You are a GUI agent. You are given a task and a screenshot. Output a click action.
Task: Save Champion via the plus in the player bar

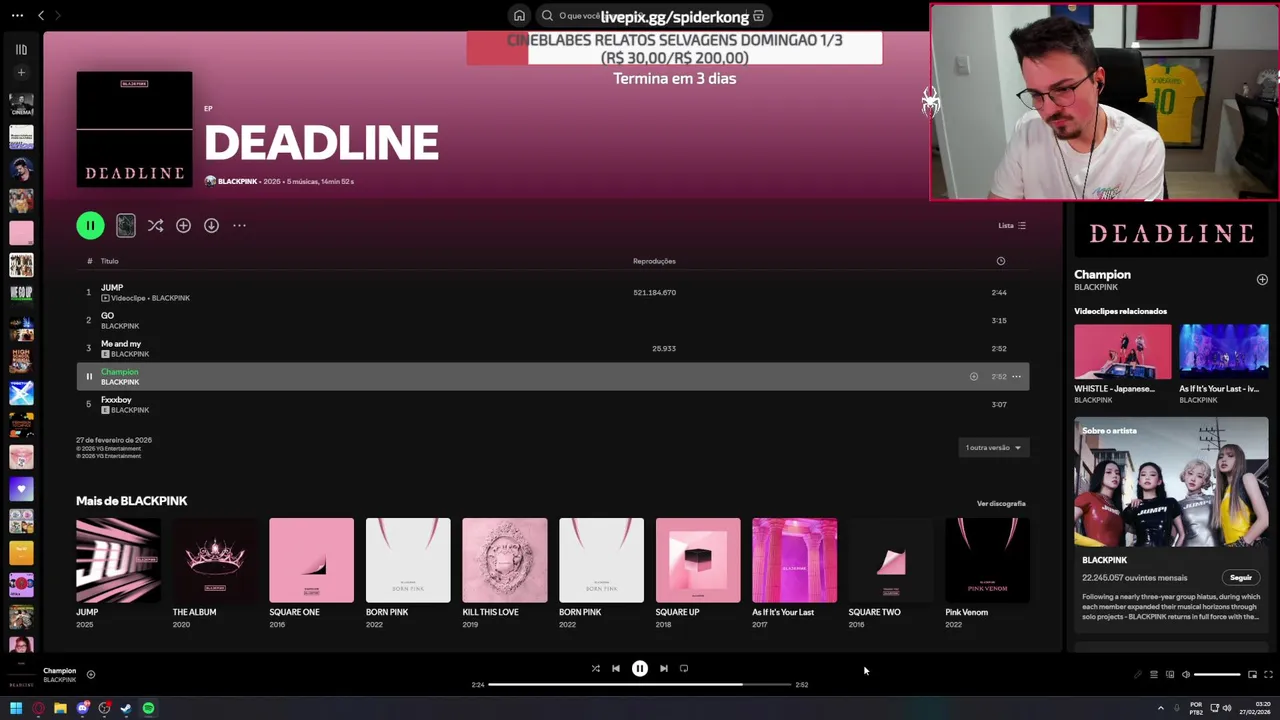pos(90,675)
